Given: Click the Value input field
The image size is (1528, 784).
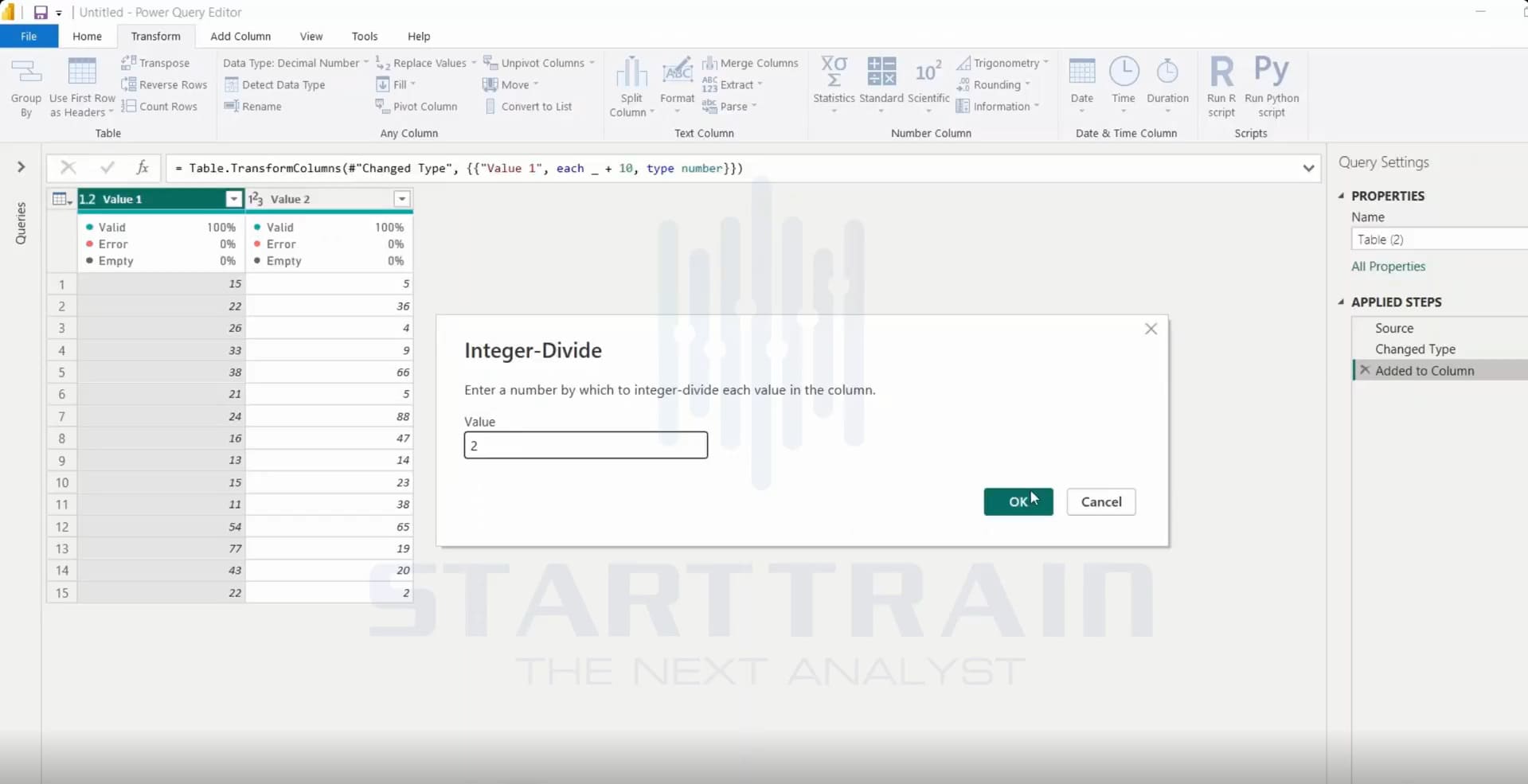Looking at the screenshot, I should [x=586, y=445].
